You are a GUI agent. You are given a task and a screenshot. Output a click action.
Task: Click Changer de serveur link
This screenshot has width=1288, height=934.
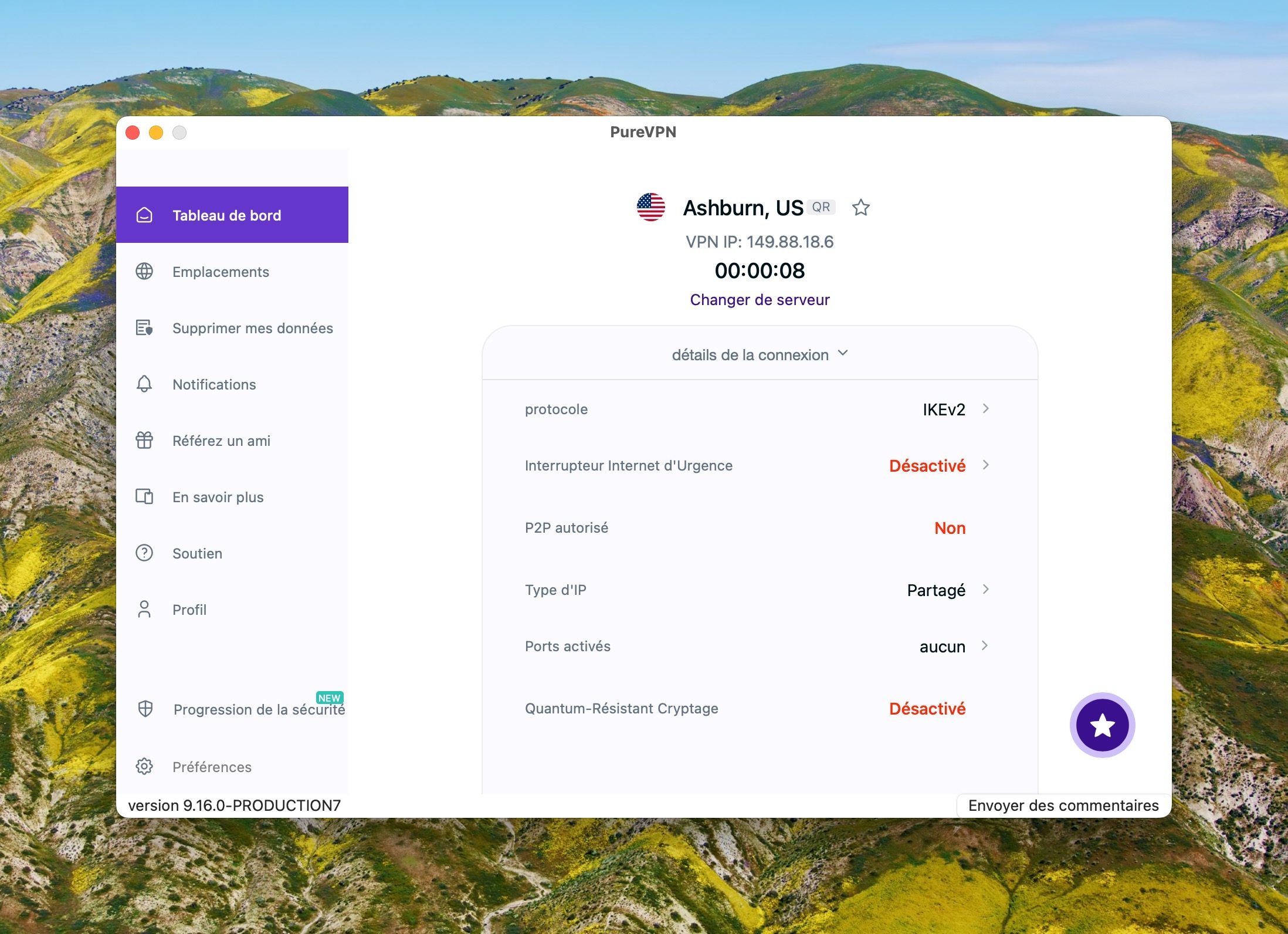click(760, 300)
